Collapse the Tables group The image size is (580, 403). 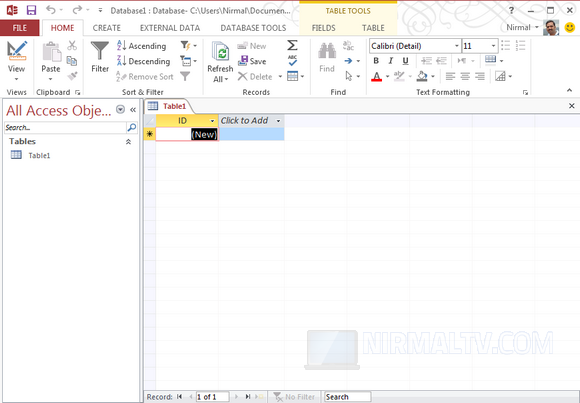128,142
